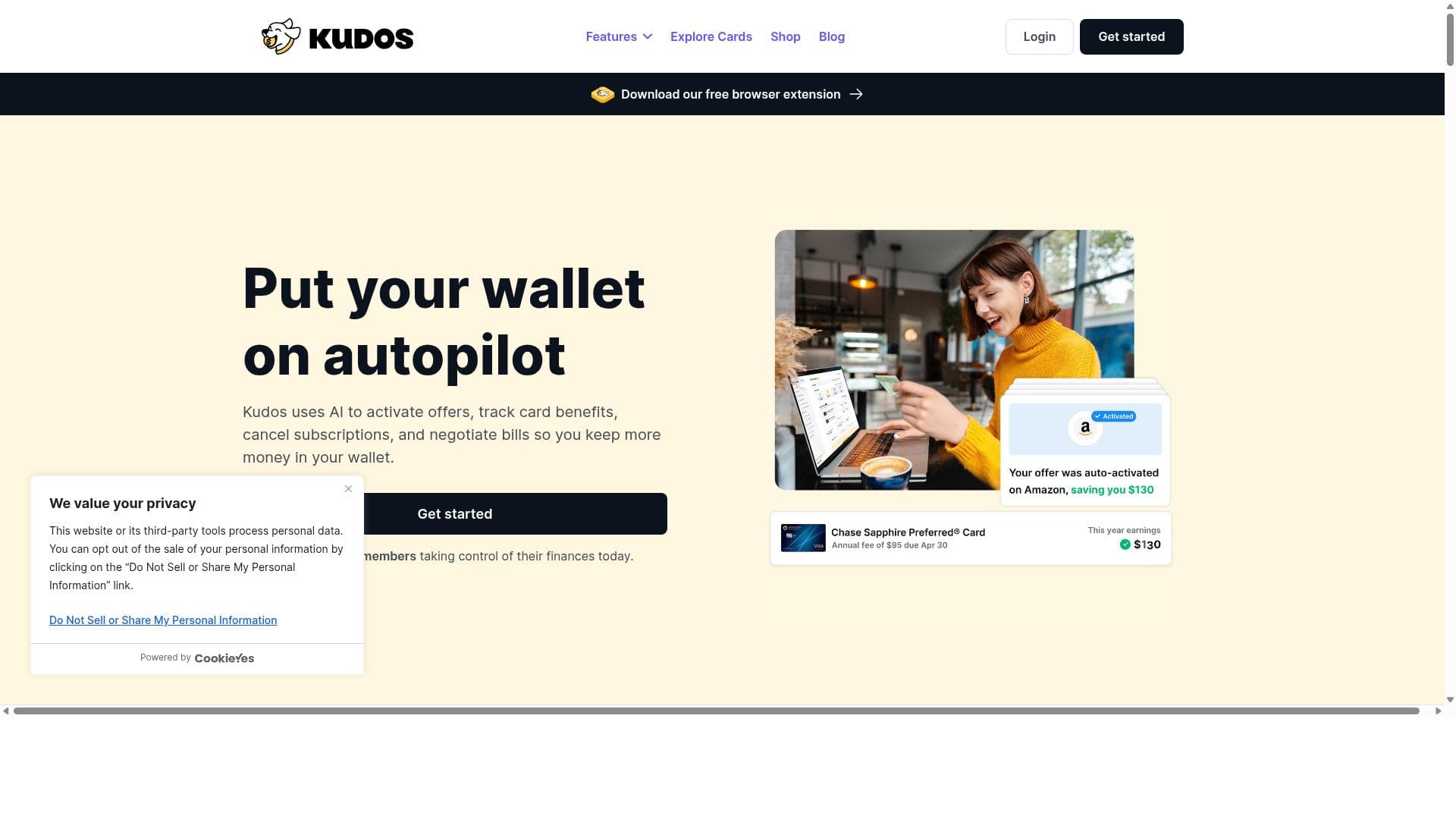
Task: Click the CookieYes logo
Action: click(x=224, y=658)
